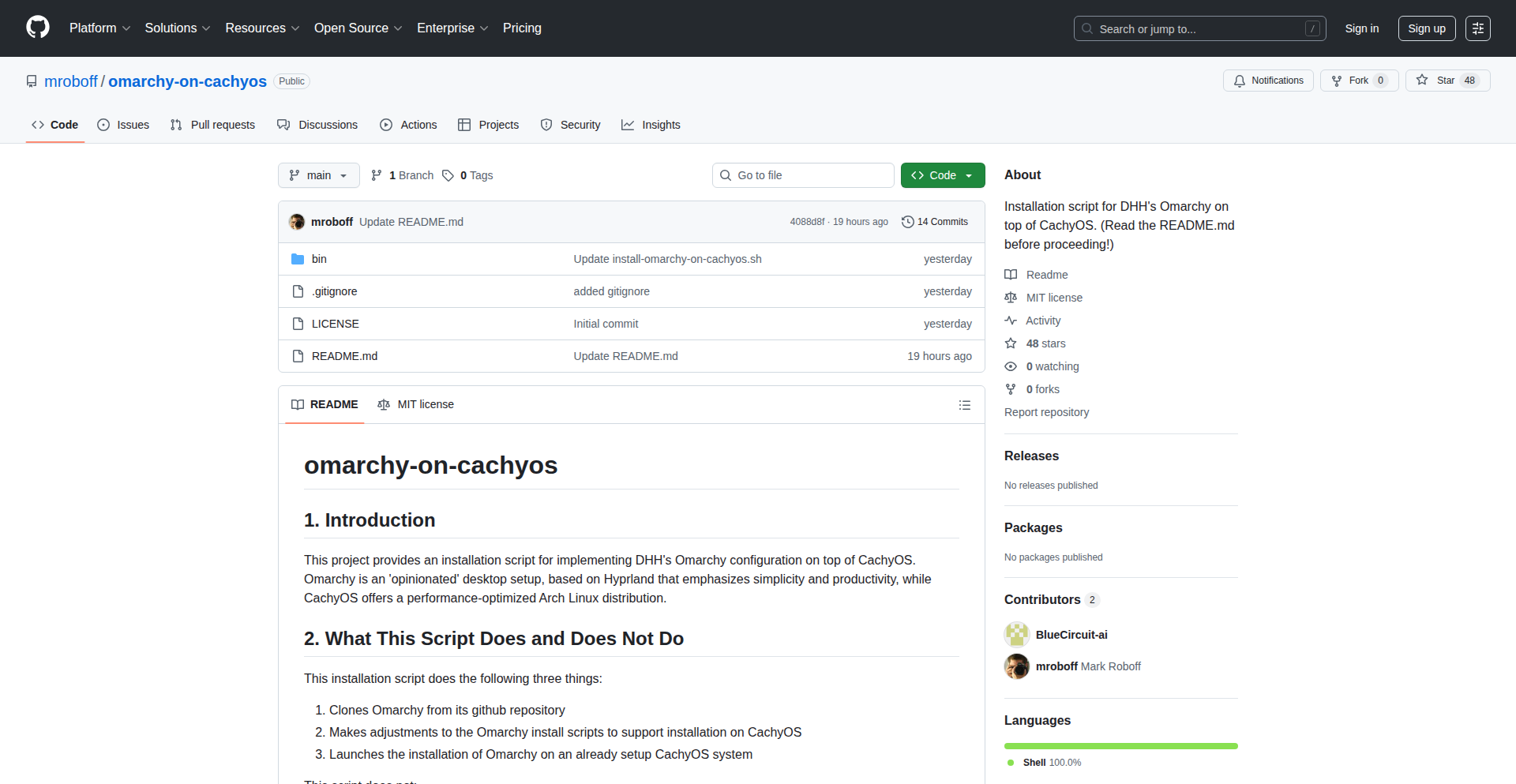
Task: Click the green Shell language bar
Action: (1120, 746)
